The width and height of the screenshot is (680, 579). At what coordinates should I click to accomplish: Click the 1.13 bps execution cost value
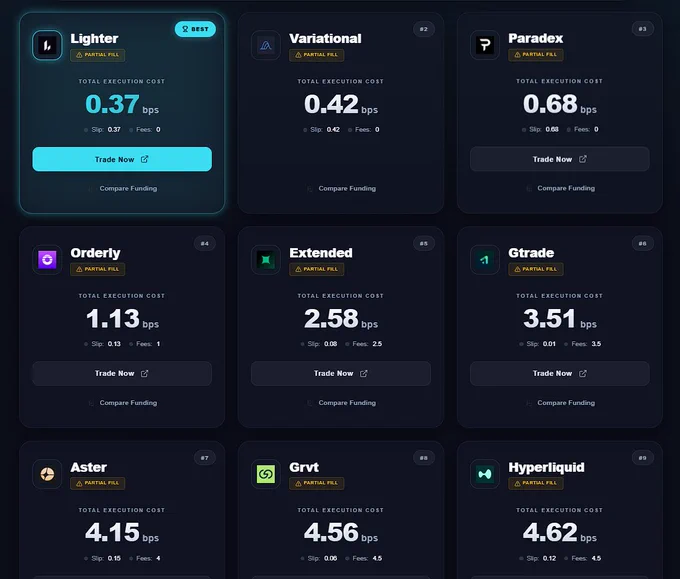[x=122, y=318]
